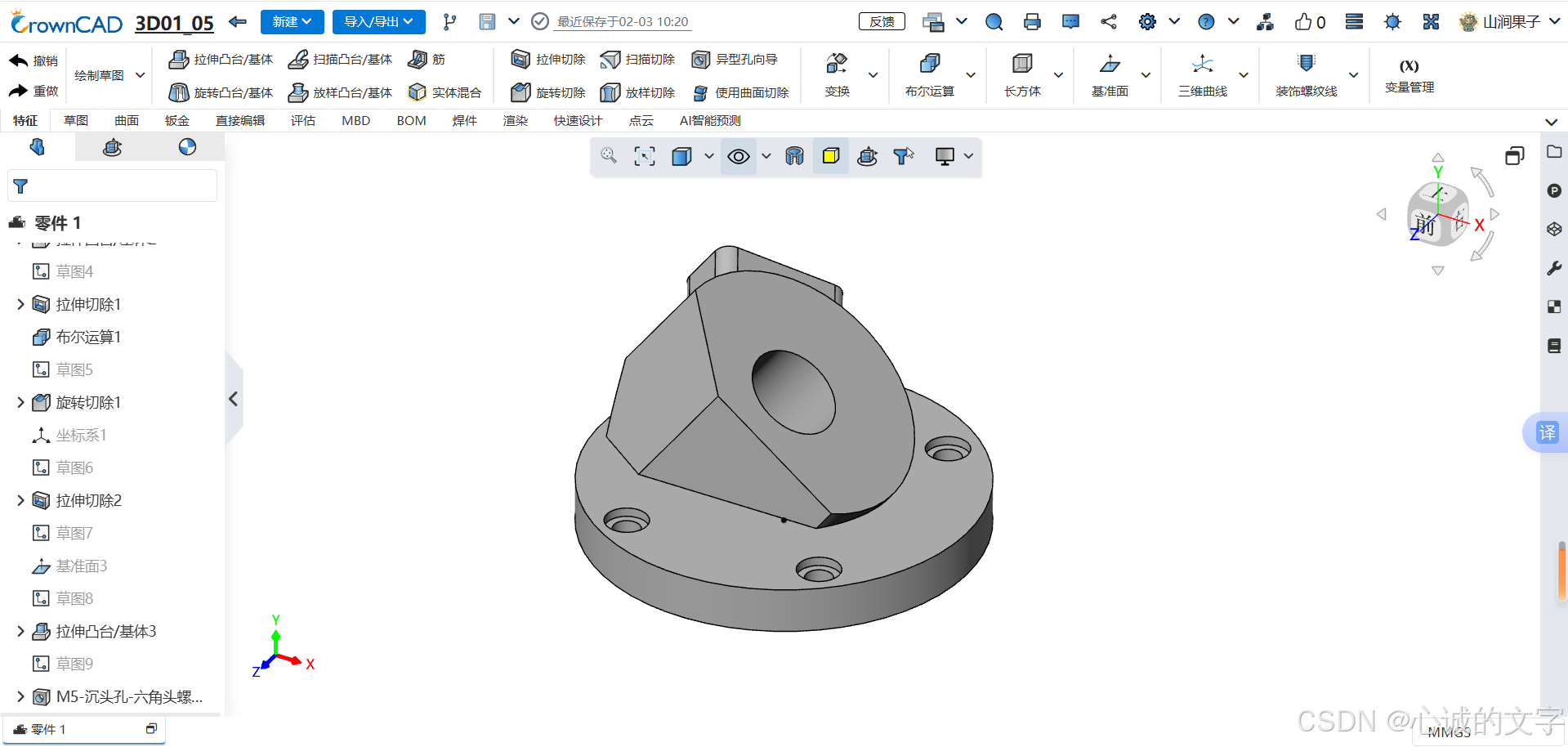Switch to the 渲染 ribbon tab

point(516,120)
